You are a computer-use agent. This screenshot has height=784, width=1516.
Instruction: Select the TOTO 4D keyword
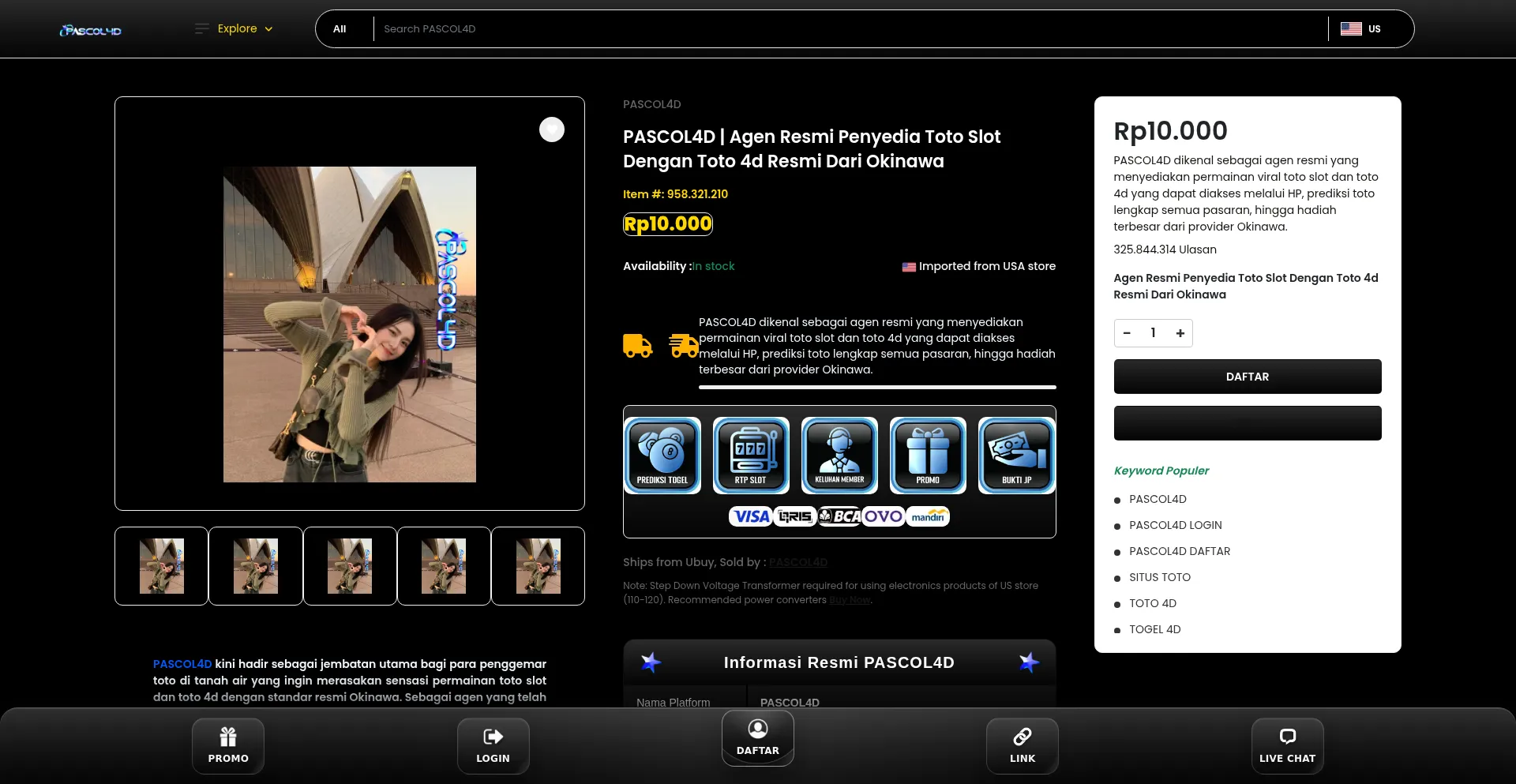[1153, 603]
